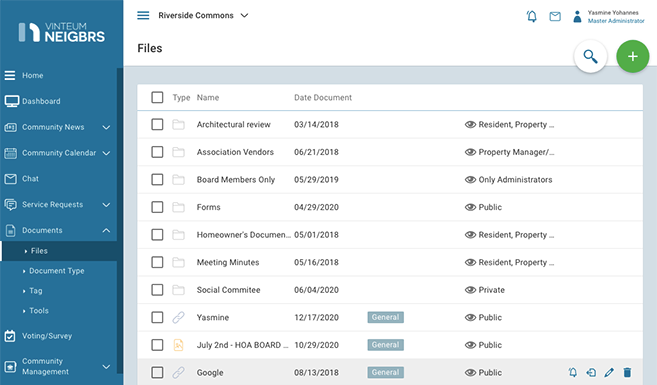The height and width of the screenshot is (385, 657).
Task: Click the folder icon for Association Vendors
Action: pos(178,152)
